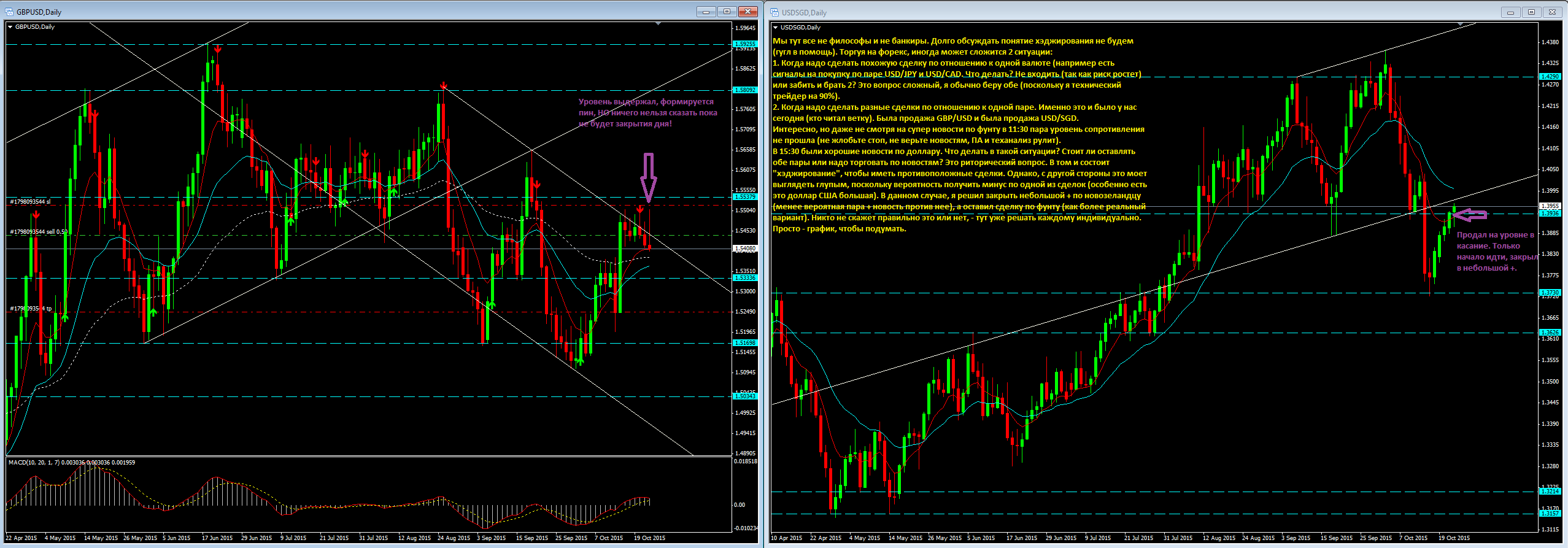Select the purple note starting "Продал на уровне"
This screenshot has width=1568, height=548.
click(1497, 252)
